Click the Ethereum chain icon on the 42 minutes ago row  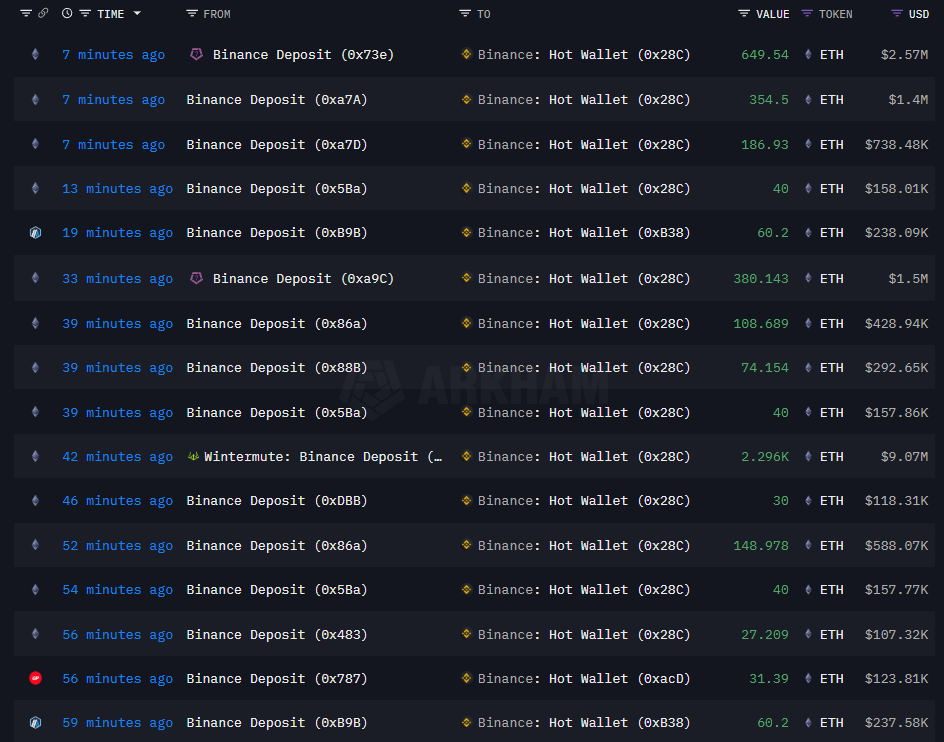tap(36, 457)
